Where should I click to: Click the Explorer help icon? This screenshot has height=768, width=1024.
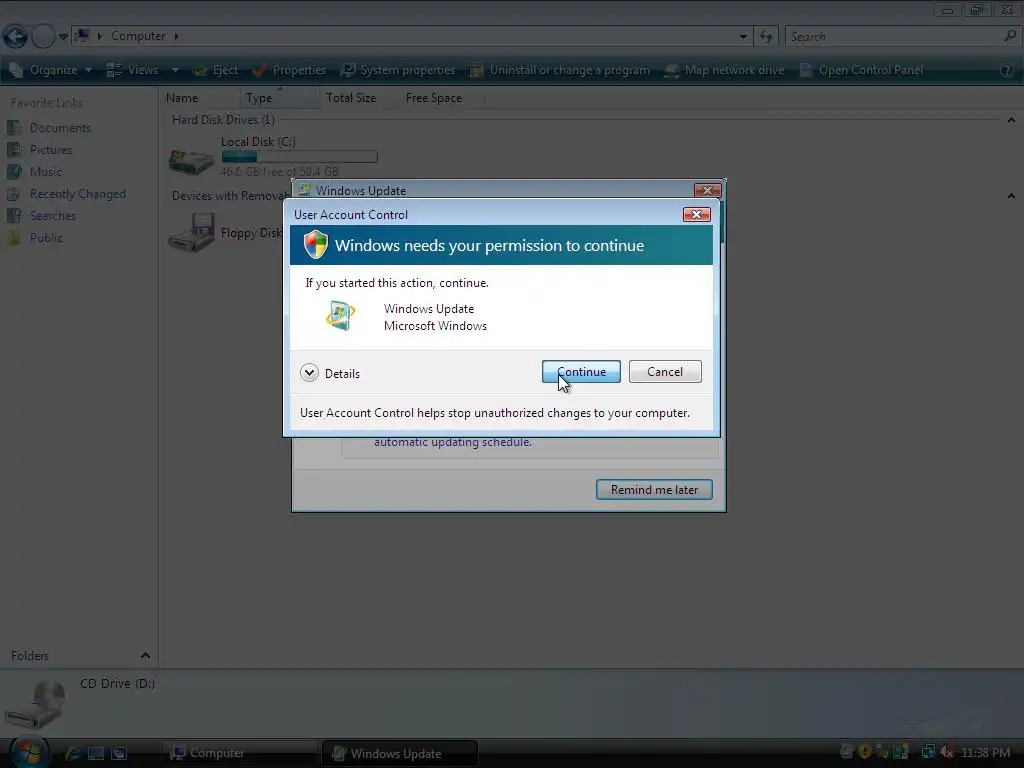pyautogui.click(x=1006, y=70)
